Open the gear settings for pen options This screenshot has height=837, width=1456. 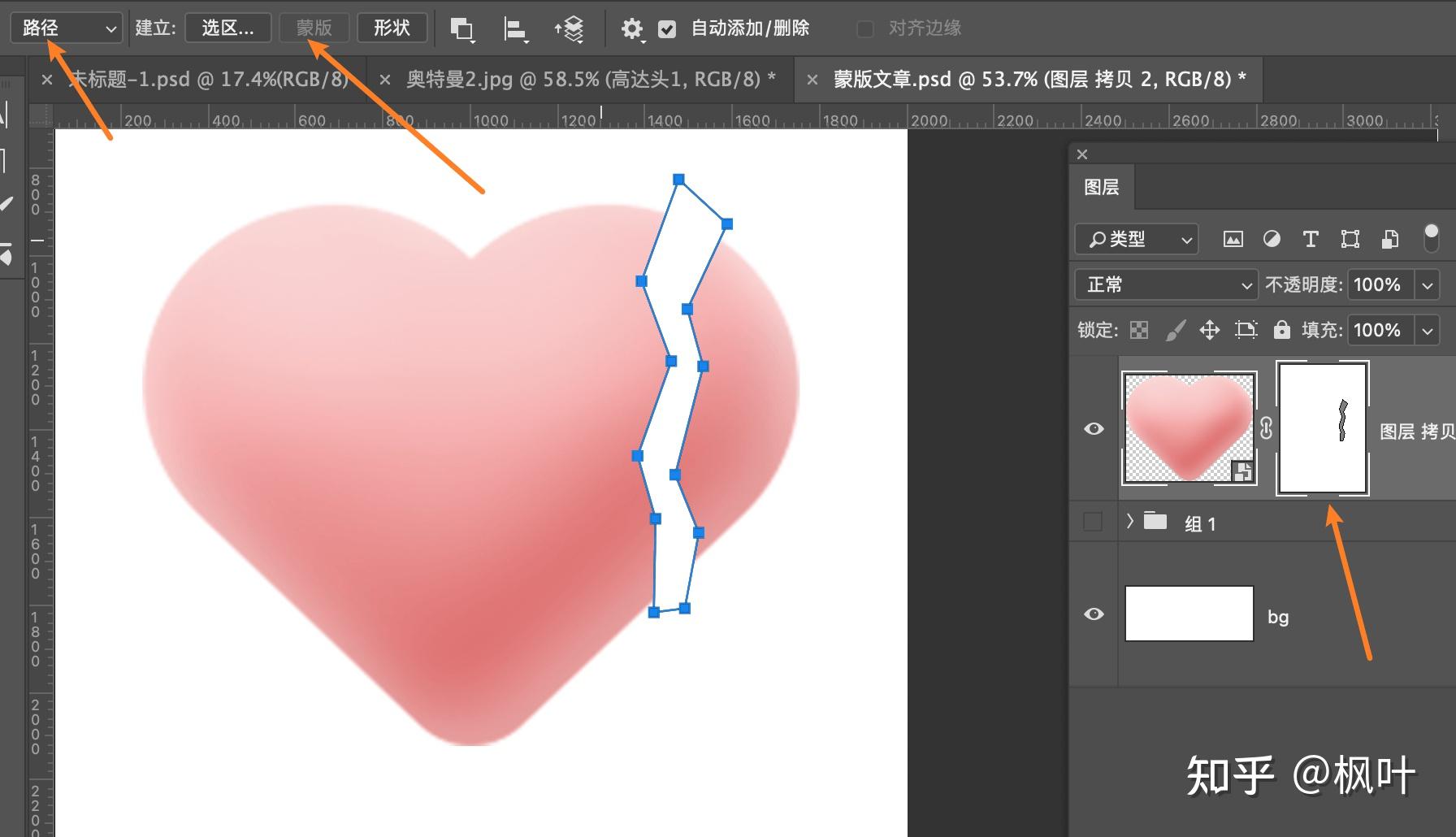click(x=631, y=29)
